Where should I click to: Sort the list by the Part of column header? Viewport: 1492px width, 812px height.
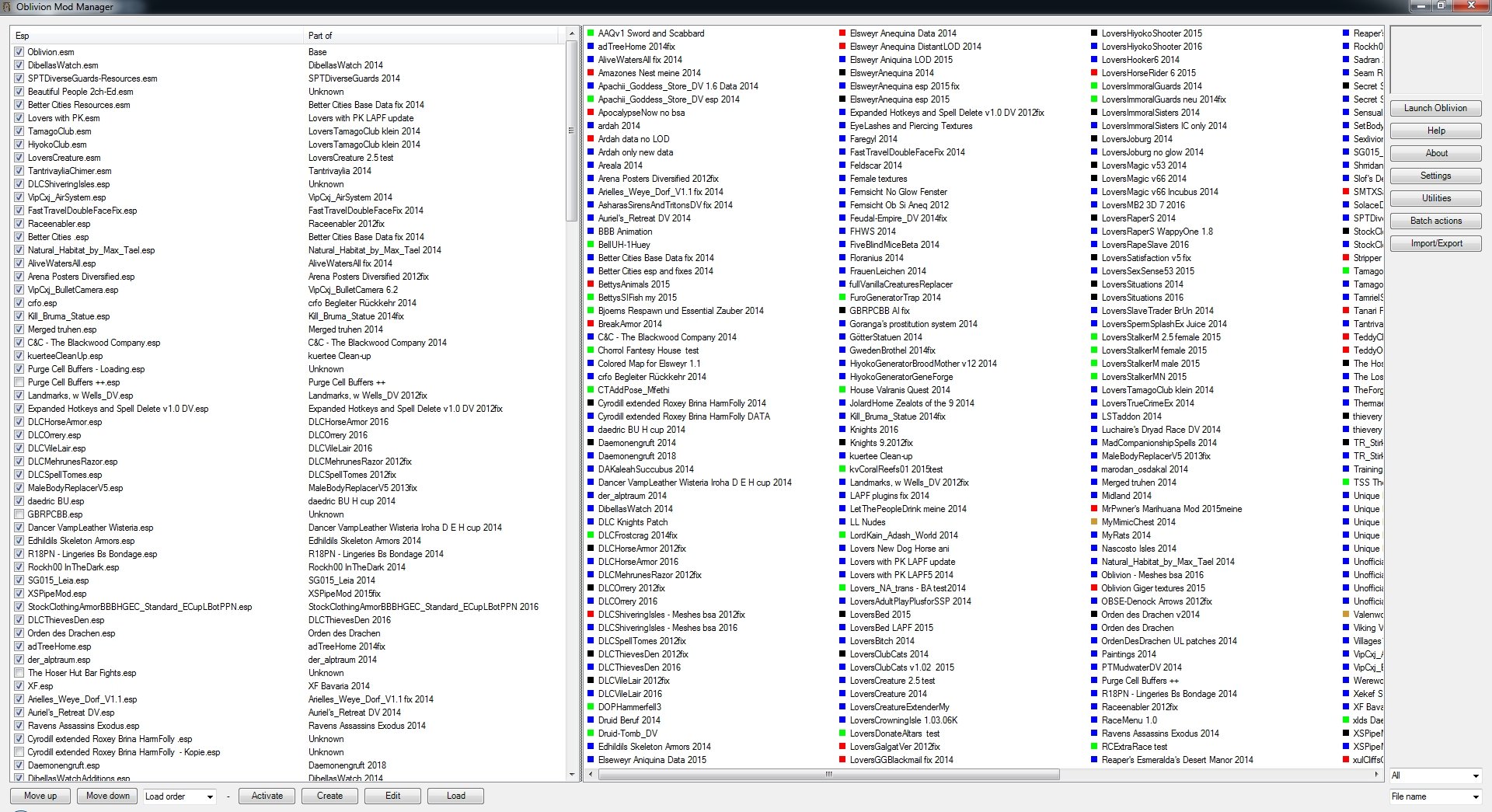click(x=431, y=36)
